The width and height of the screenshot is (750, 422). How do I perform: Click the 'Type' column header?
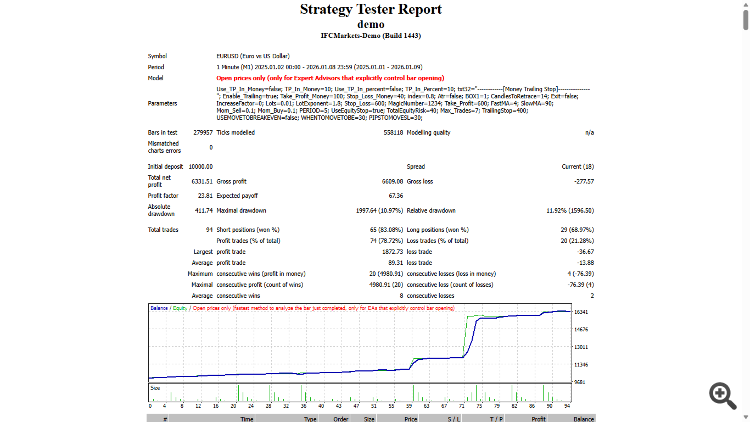coord(310,419)
